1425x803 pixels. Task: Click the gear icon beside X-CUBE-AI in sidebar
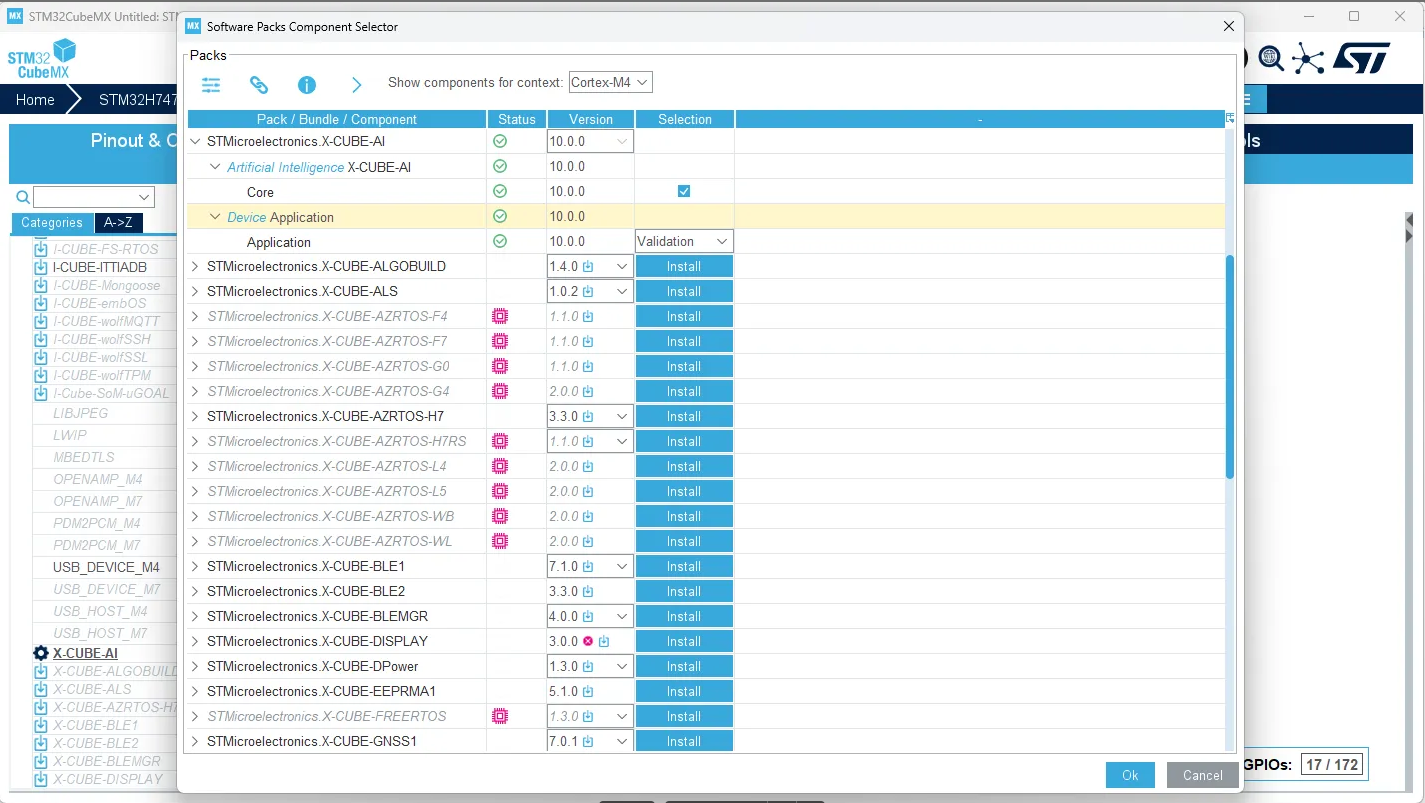click(x=41, y=653)
